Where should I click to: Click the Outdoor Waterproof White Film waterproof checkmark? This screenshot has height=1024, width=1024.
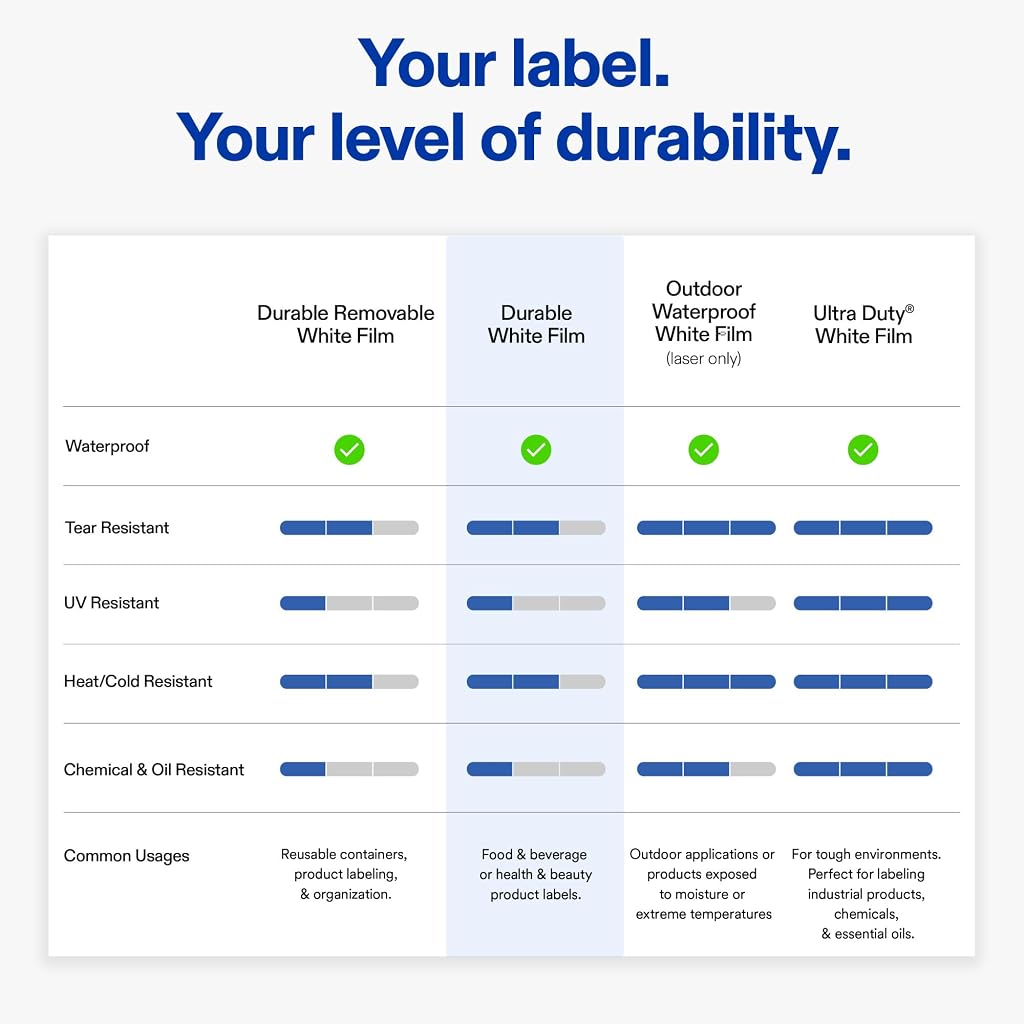[703, 450]
